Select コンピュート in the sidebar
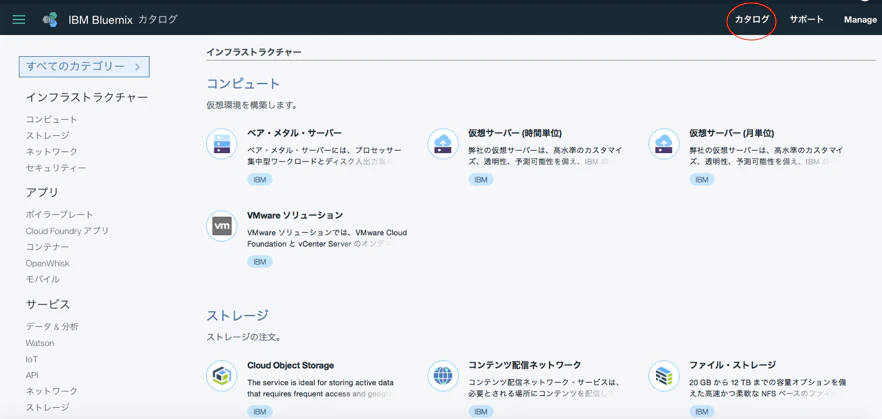This screenshot has width=882, height=419. pyautogui.click(x=52, y=119)
